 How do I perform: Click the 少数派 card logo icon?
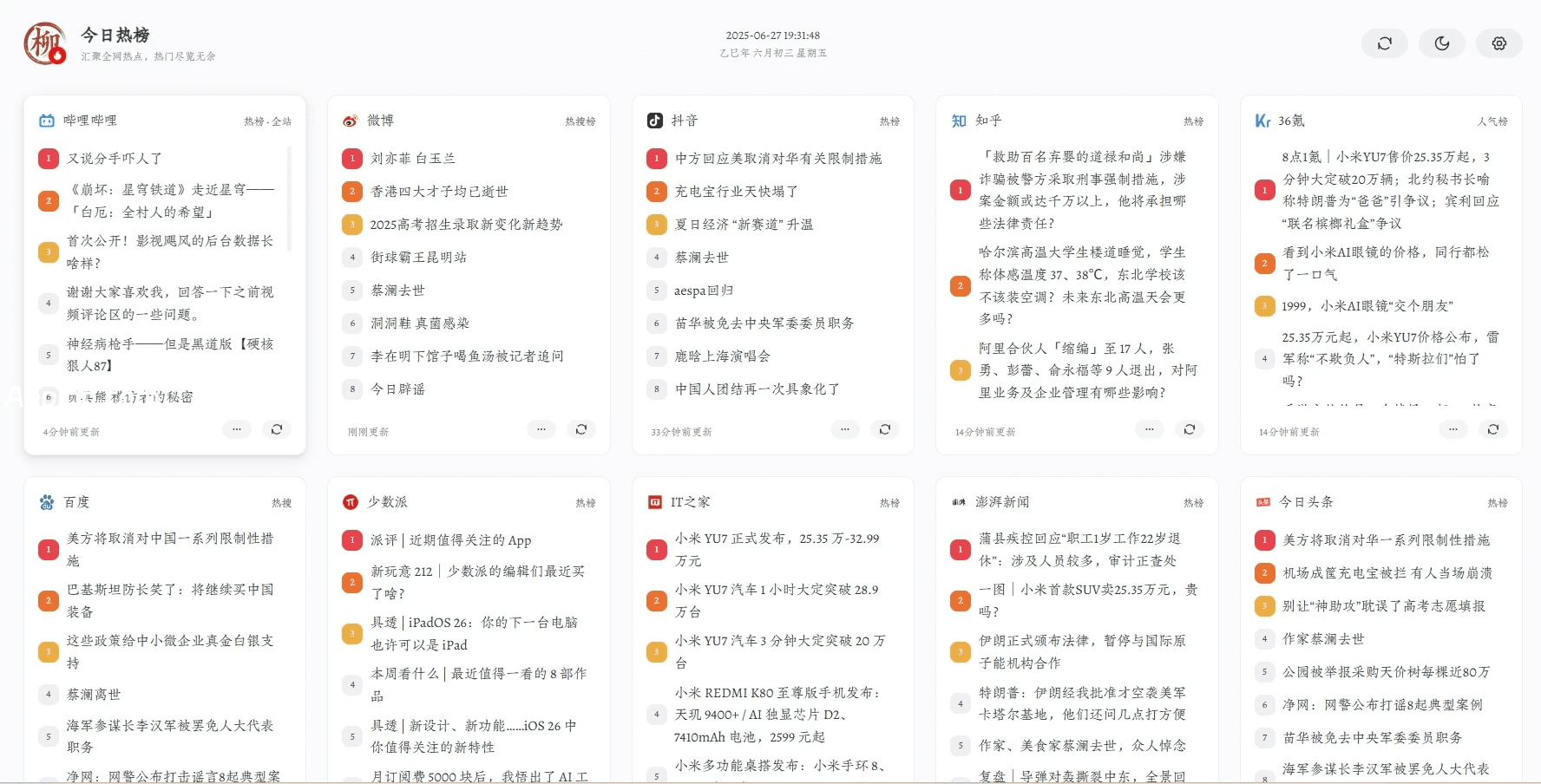tap(351, 502)
